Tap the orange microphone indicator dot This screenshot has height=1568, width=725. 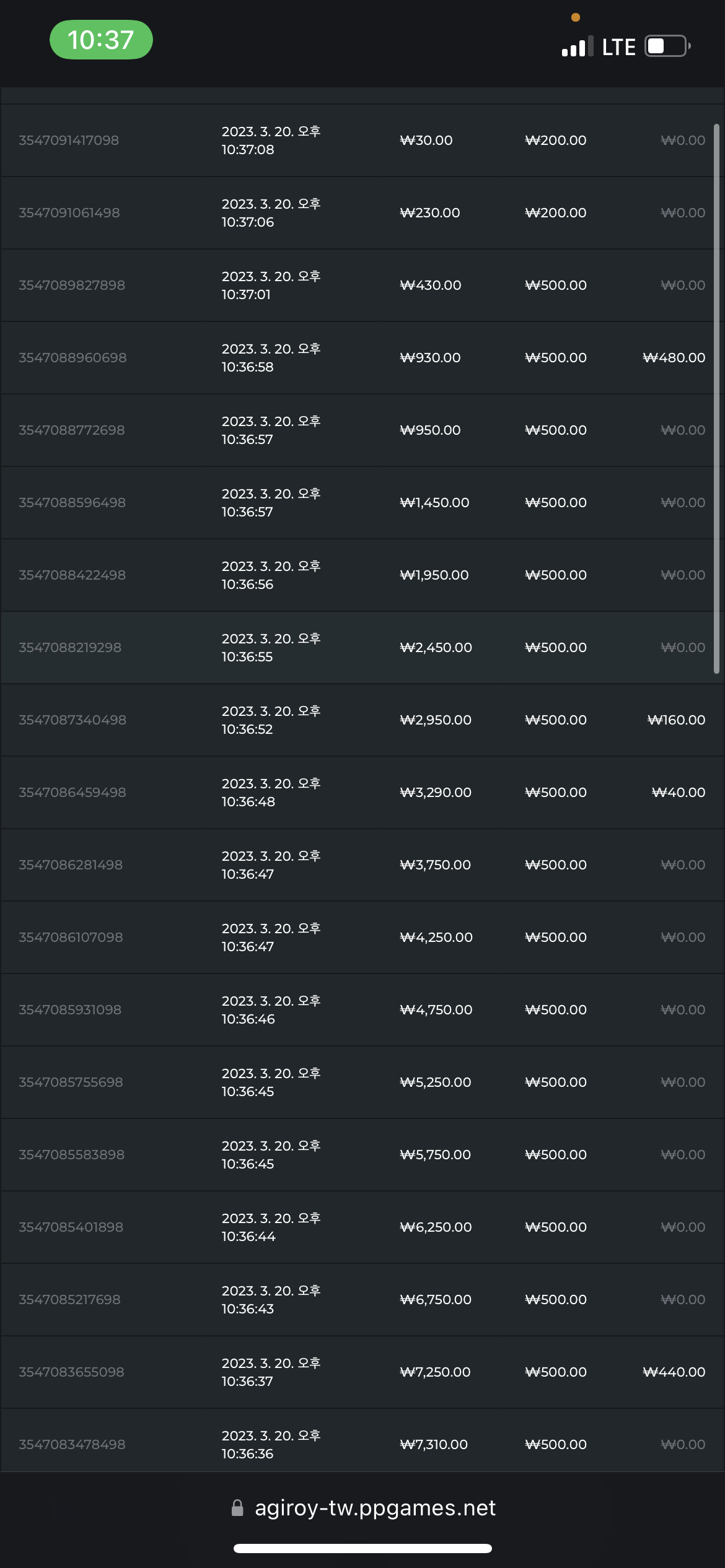576,17
